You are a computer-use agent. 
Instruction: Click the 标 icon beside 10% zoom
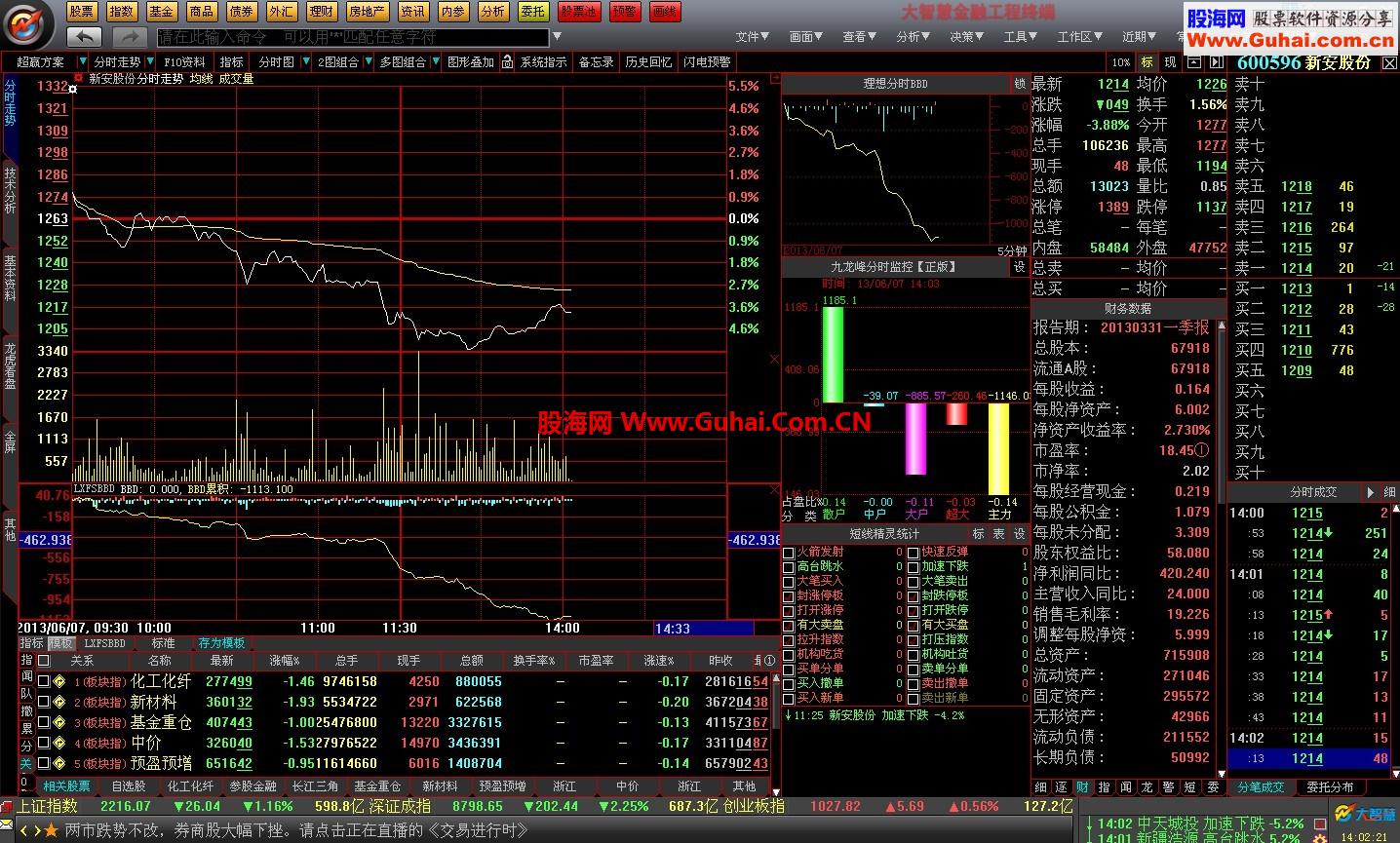coord(1147,61)
